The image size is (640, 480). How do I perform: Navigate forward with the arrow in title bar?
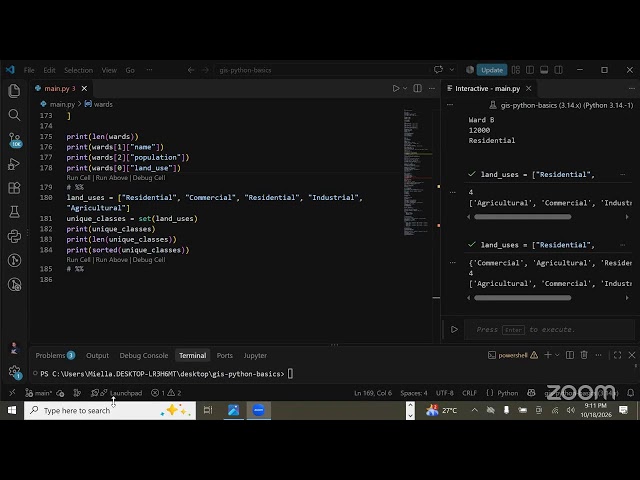tap(205, 70)
